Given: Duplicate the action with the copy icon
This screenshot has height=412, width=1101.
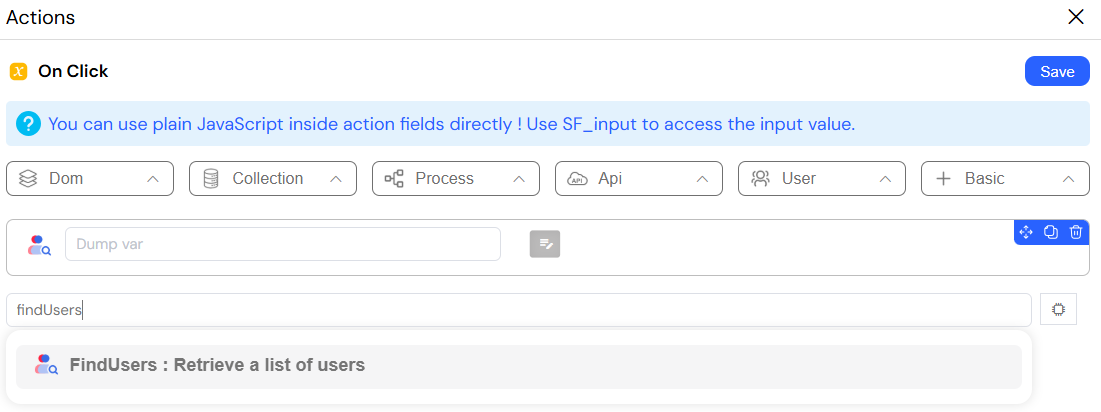Looking at the screenshot, I should [1050, 232].
